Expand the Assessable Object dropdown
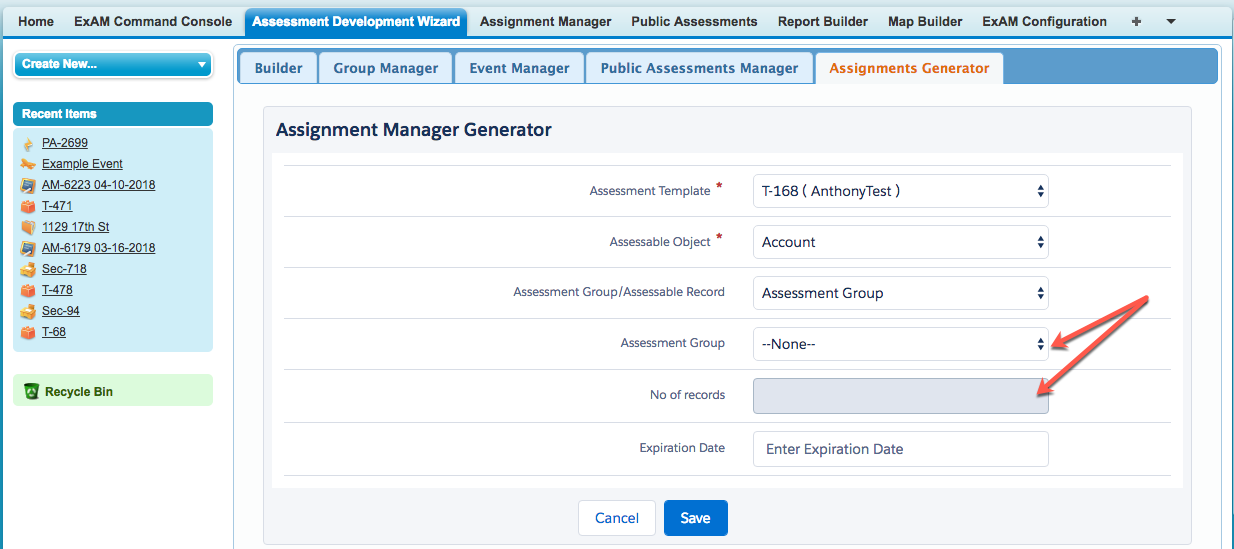 click(x=900, y=242)
